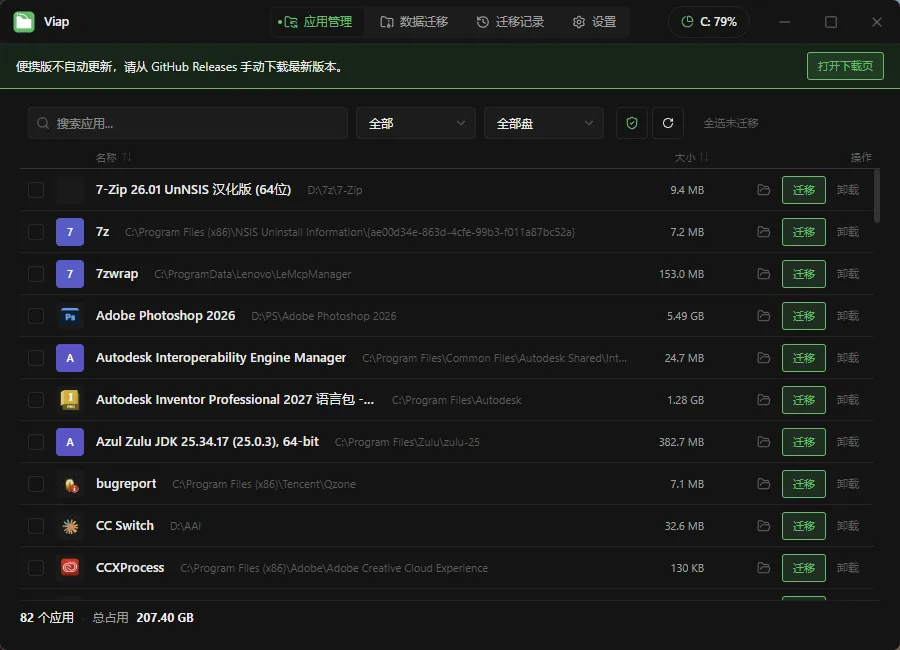This screenshot has height=650, width=900.
Task: Refresh the application list
Action: (668, 123)
